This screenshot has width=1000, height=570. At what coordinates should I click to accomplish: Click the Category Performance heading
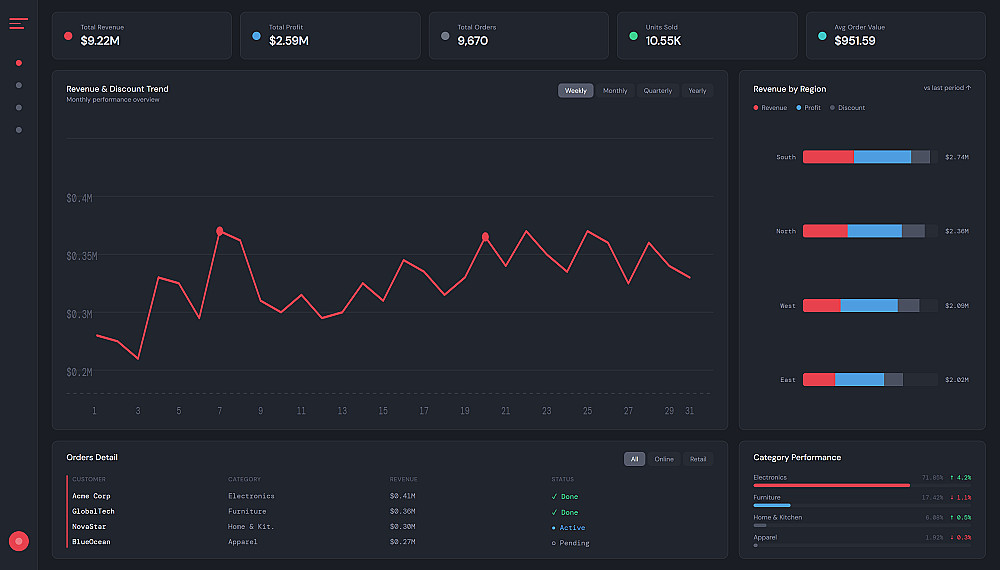coord(797,457)
